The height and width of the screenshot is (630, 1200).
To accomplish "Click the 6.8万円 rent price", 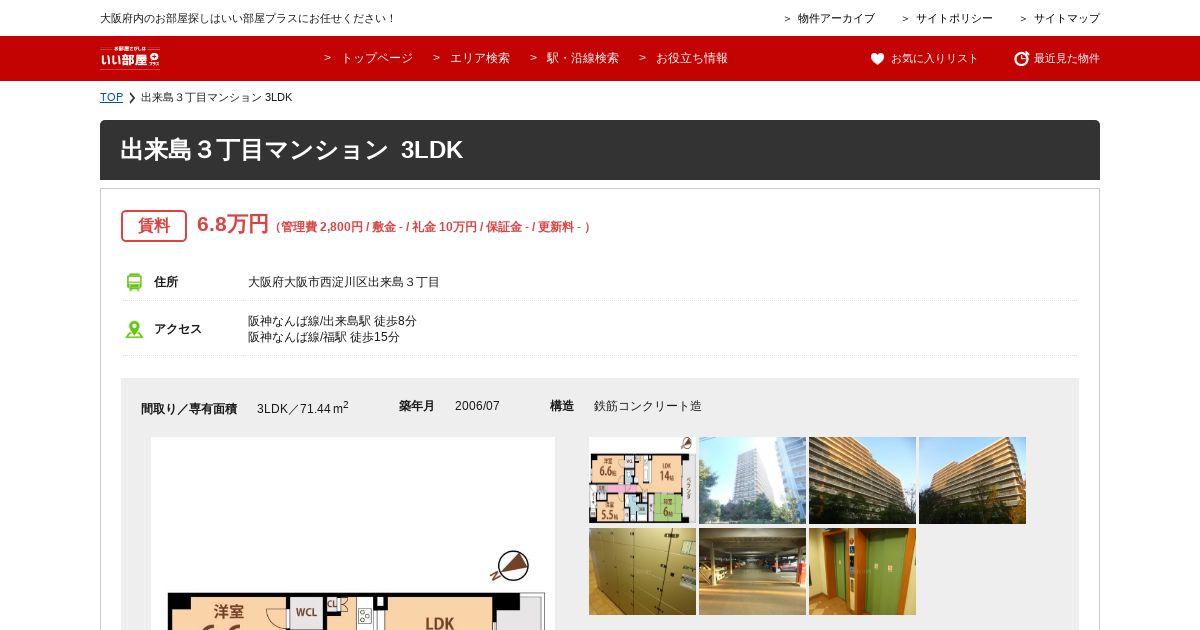I will coord(233,224).
